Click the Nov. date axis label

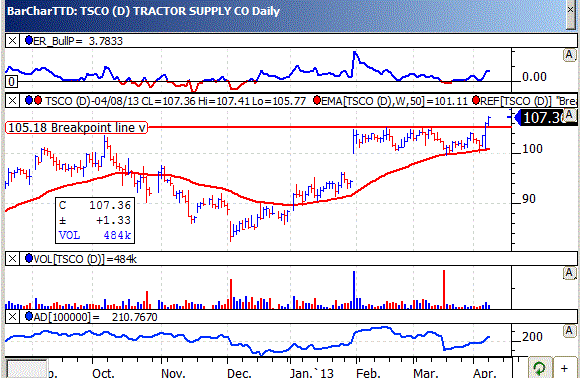click(x=173, y=372)
